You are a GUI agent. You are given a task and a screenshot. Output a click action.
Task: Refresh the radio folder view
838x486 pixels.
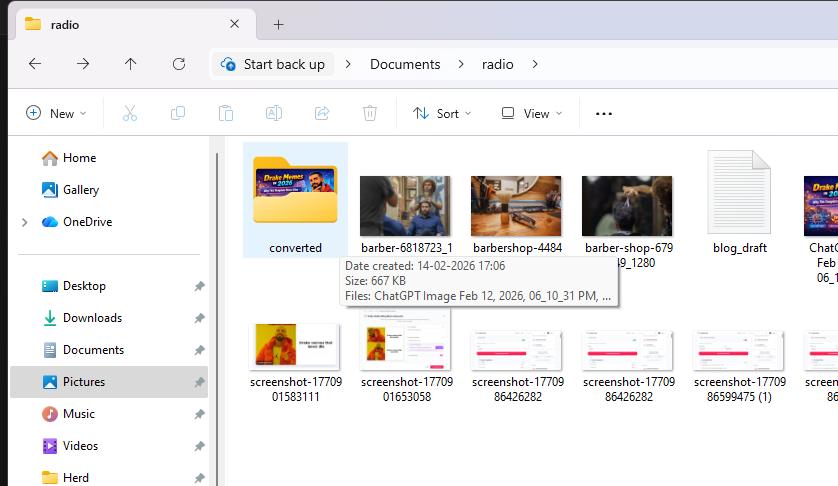179,64
